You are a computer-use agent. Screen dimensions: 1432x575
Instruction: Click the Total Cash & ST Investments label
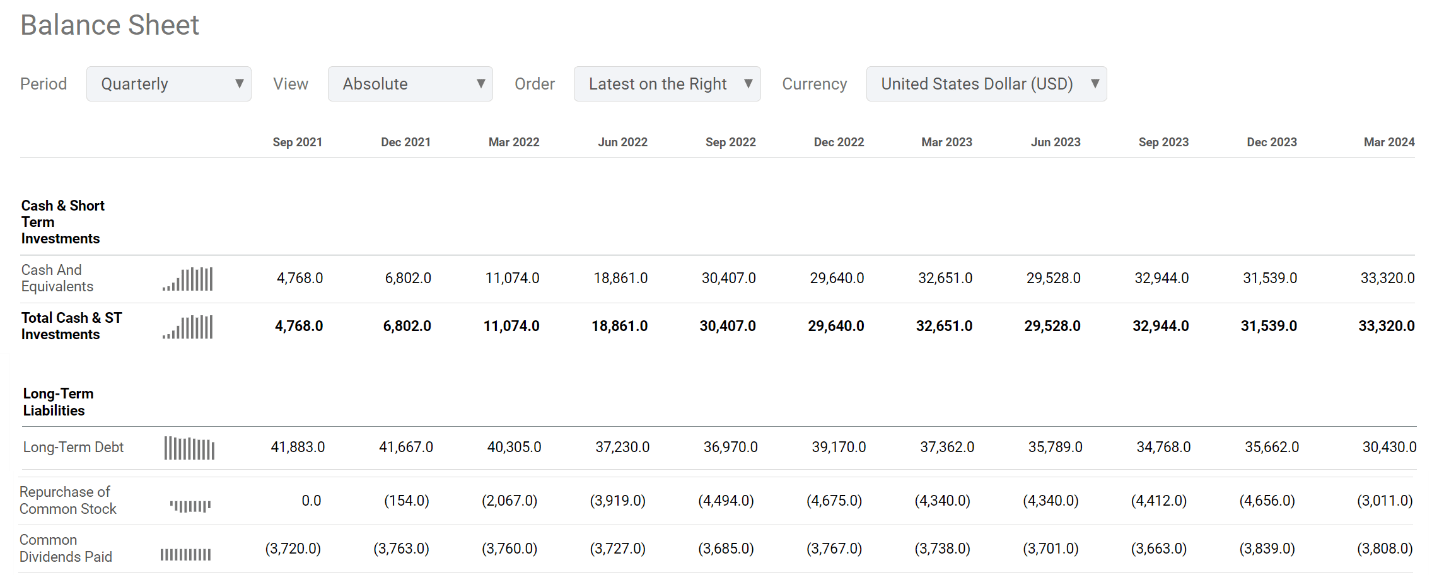71,326
